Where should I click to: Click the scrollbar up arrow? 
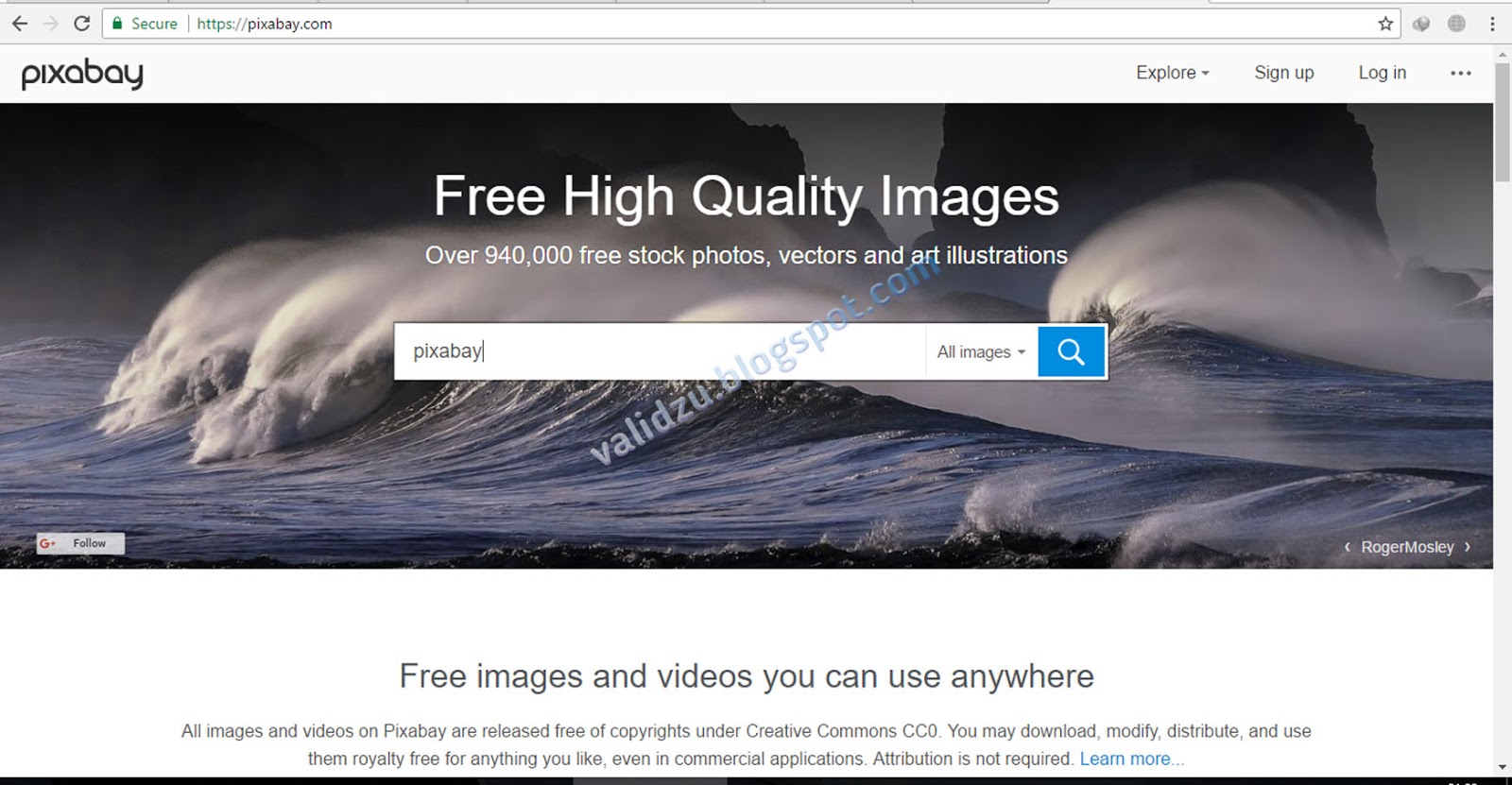click(1503, 55)
